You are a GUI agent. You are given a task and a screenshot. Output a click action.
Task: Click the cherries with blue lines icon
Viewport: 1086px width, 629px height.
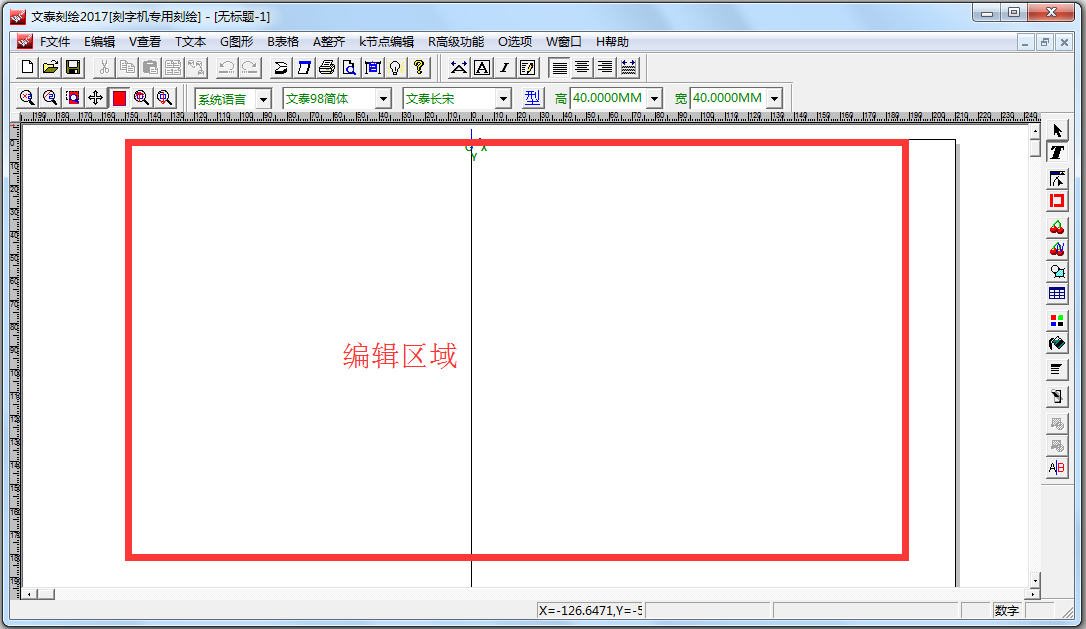pos(1057,249)
